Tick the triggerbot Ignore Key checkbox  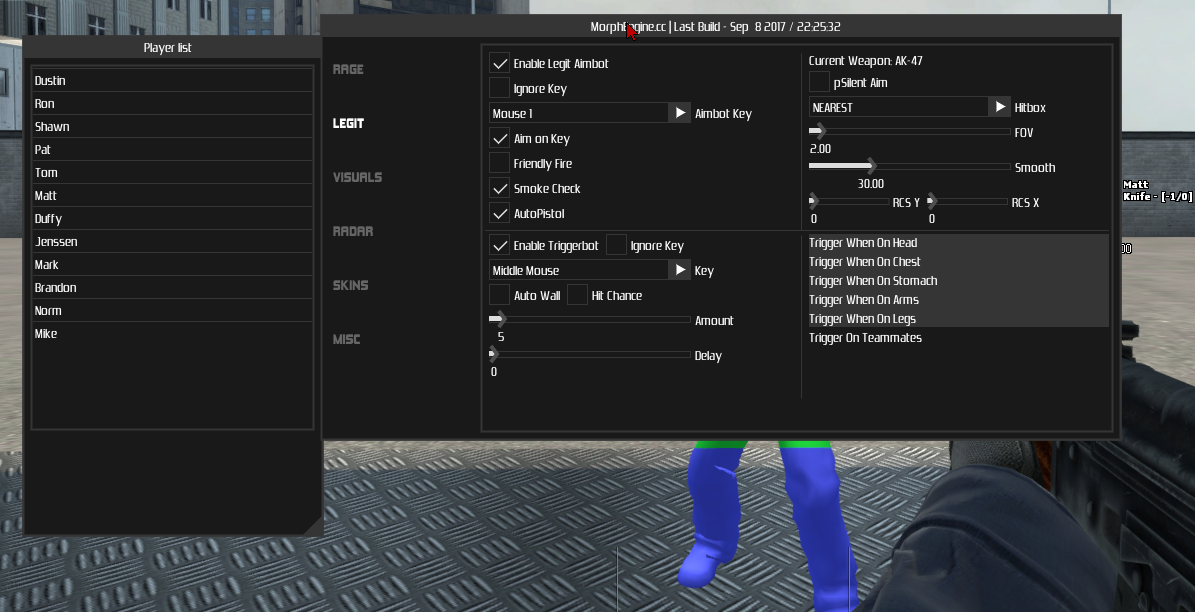[x=617, y=245]
